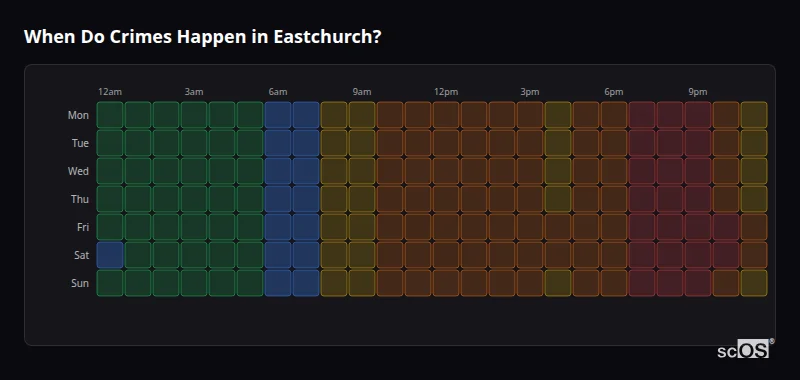Click the Saturday 1am green cell
This screenshot has height=380, width=800.
[138, 255]
